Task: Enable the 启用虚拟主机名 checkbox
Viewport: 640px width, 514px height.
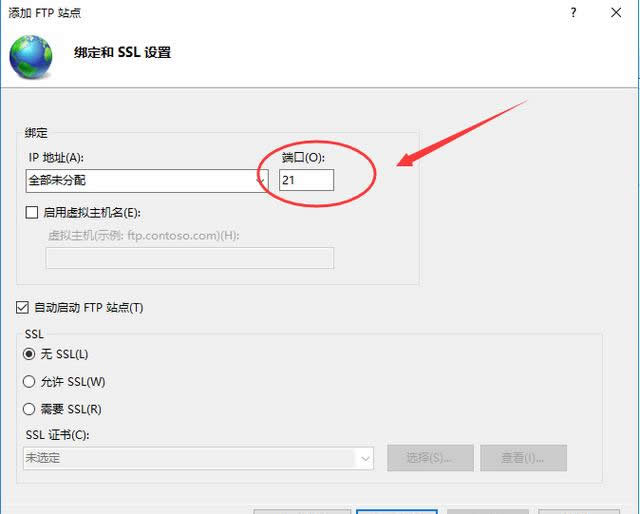Action: [32, 212]
